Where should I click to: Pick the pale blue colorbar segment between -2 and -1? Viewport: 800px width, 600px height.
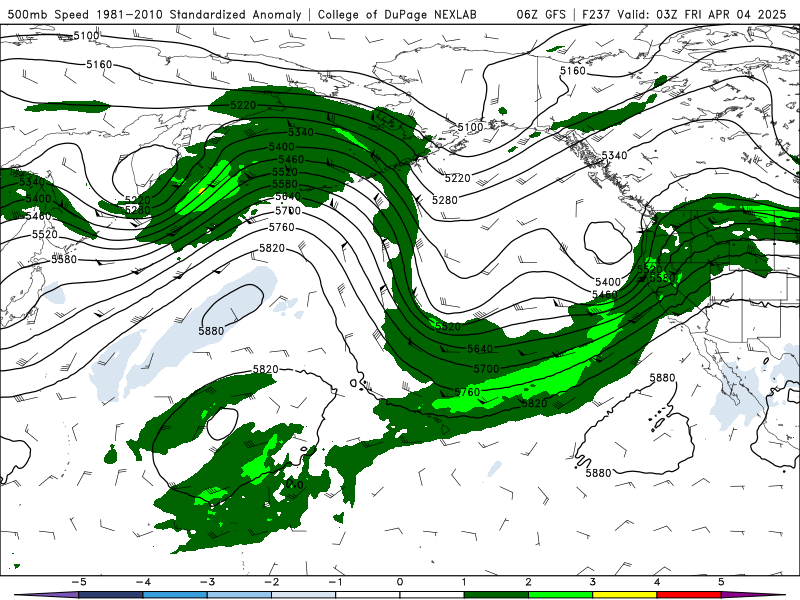click(x=304, y=595)
